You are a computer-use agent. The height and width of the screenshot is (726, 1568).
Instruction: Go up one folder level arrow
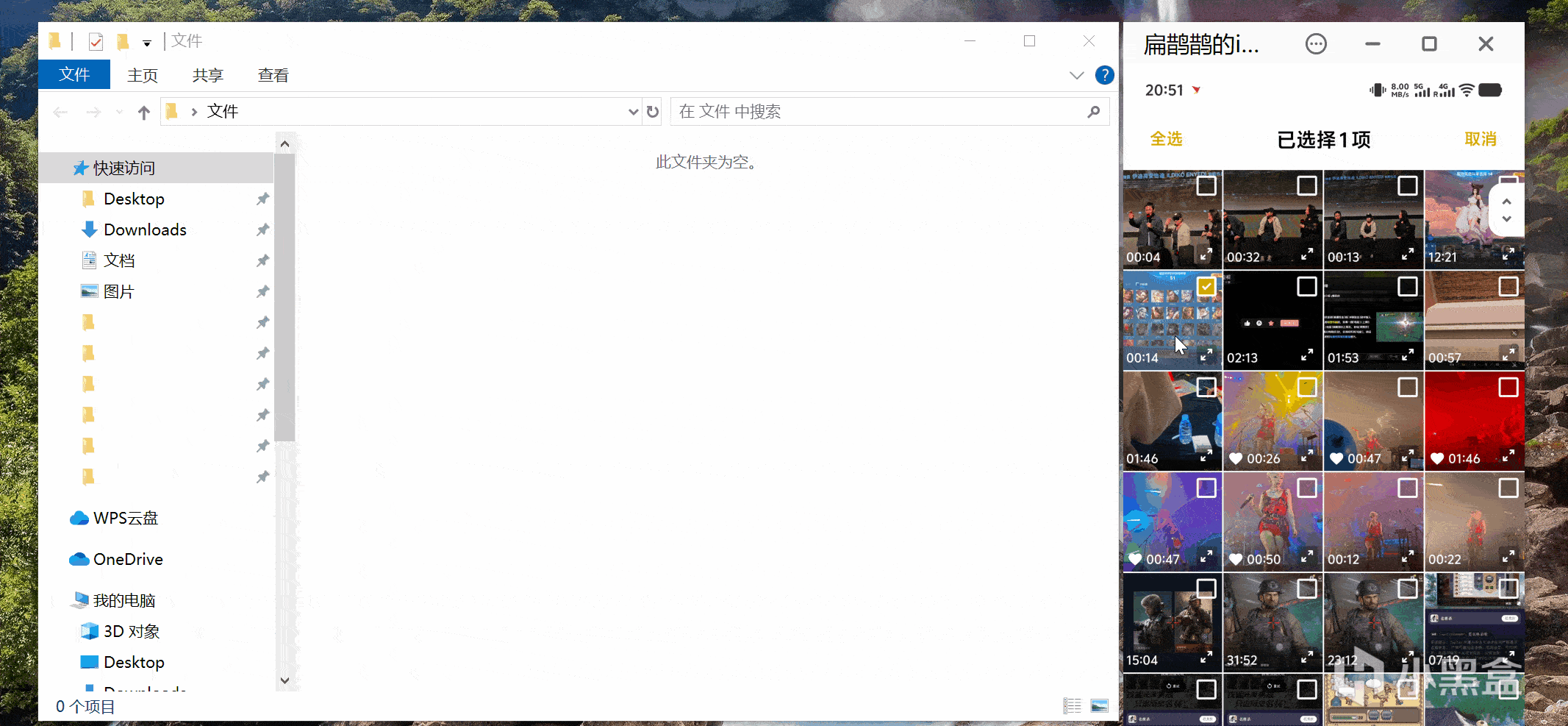[x=144, y=112]
